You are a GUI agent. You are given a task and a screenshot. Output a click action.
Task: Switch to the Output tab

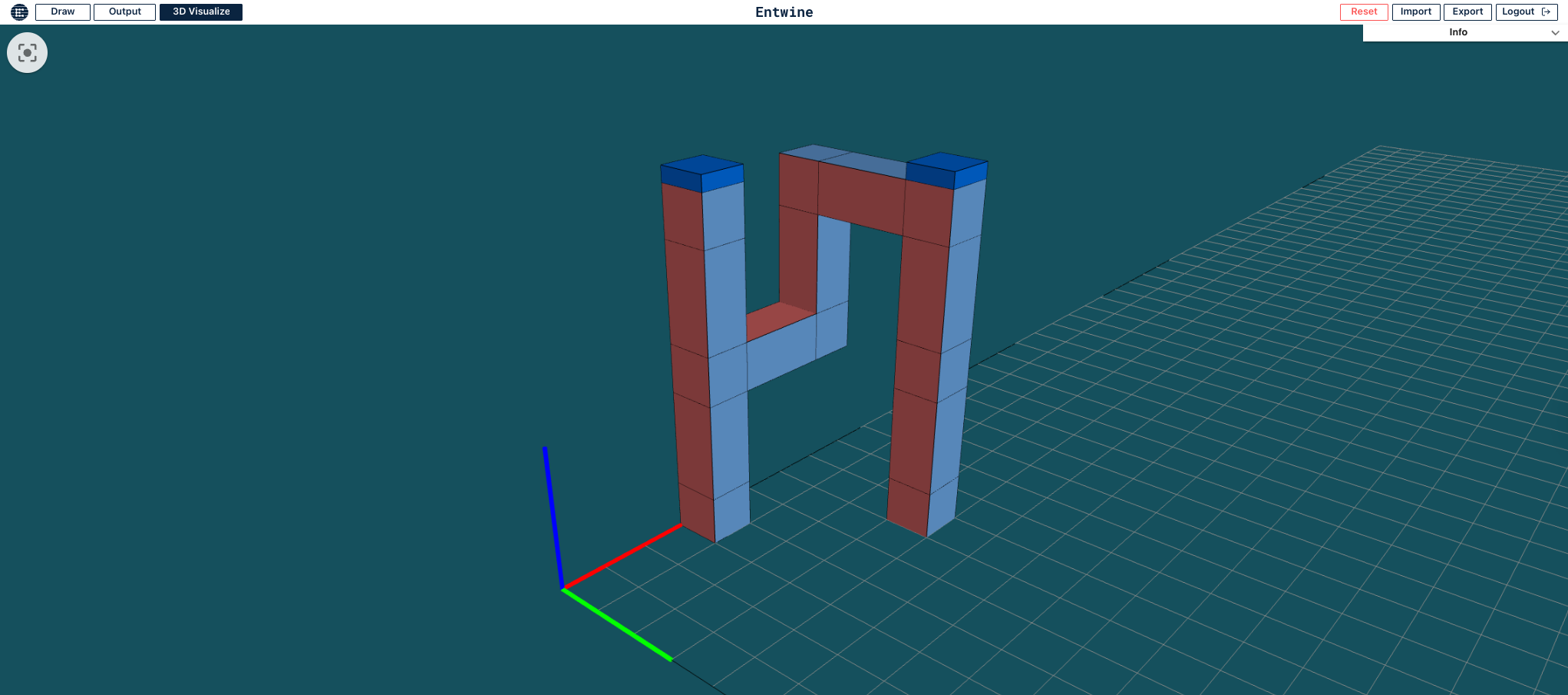click(x=124, y=12)
